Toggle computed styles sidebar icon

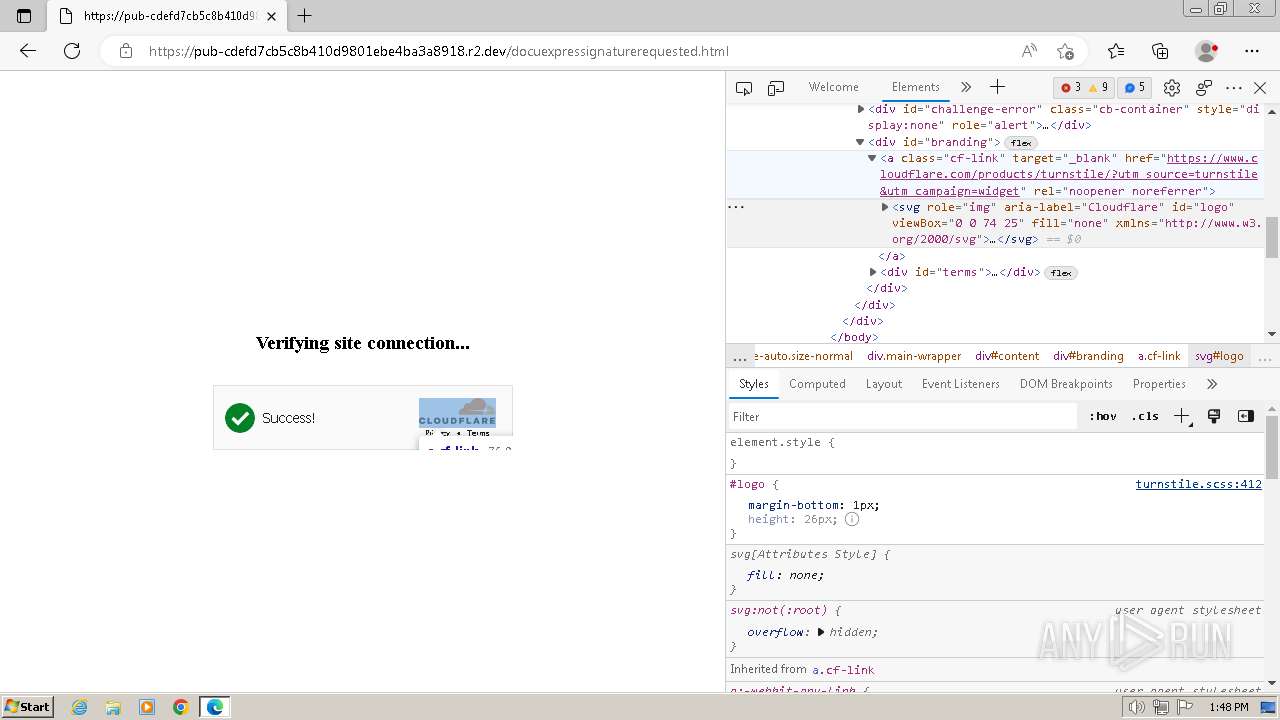pos(1246,416)
